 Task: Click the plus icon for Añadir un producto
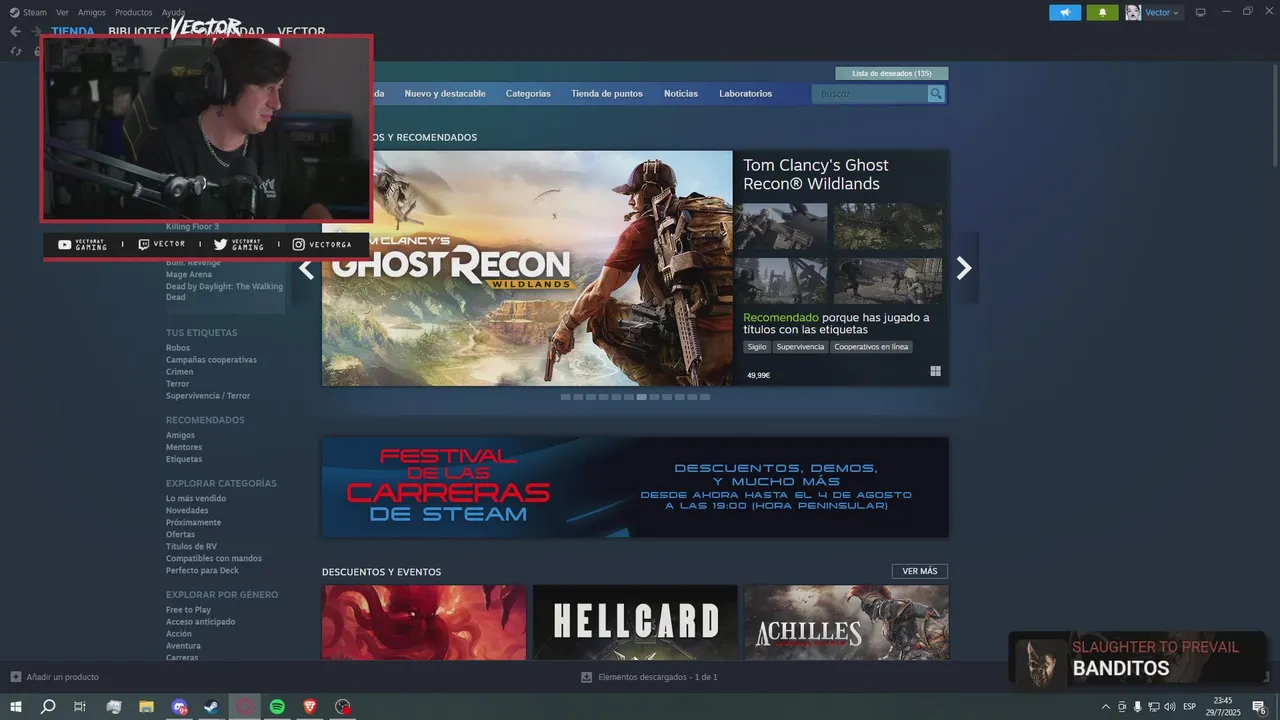(x=15, y=677)
